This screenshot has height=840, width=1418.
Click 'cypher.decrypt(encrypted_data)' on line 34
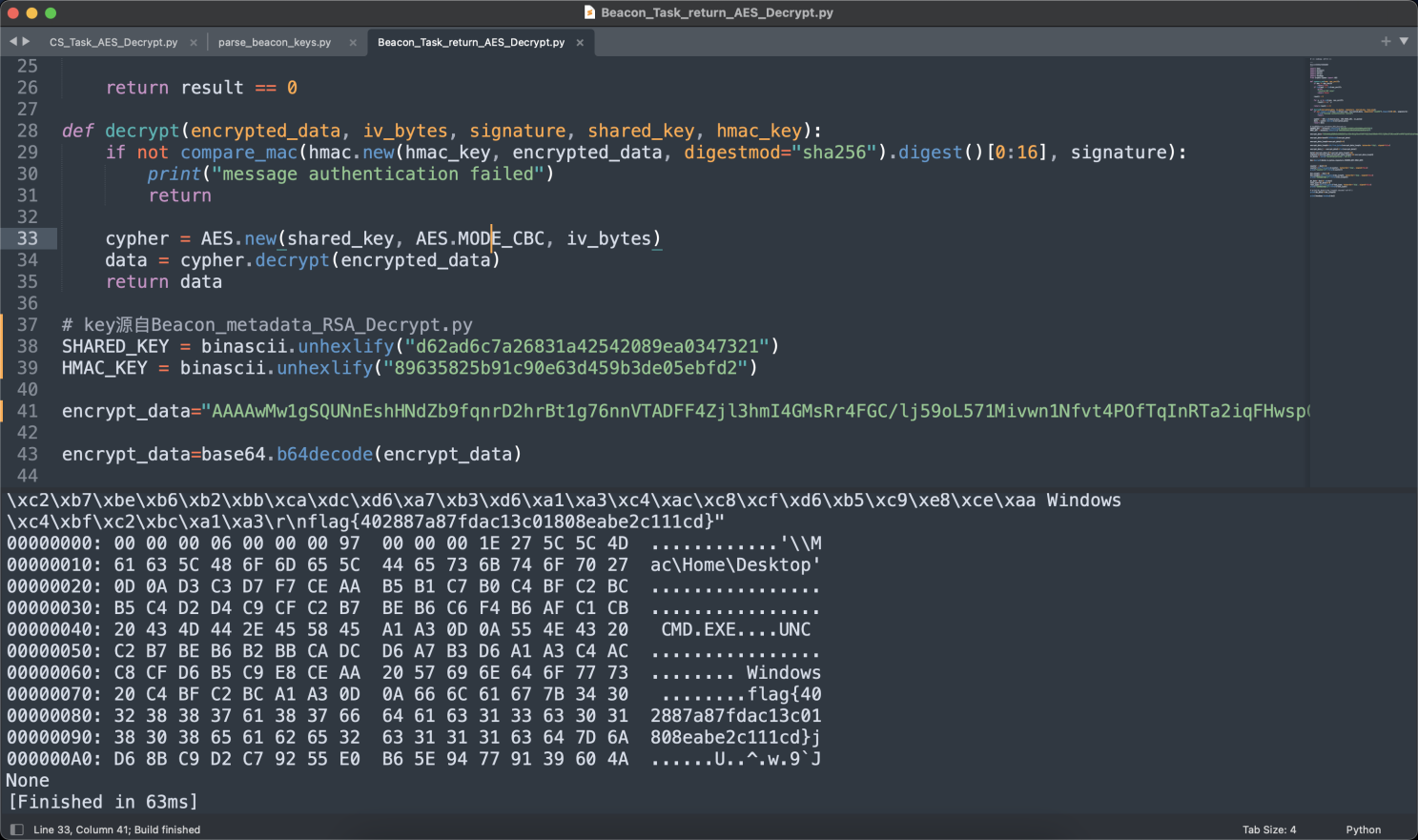[x=340, y=260]
